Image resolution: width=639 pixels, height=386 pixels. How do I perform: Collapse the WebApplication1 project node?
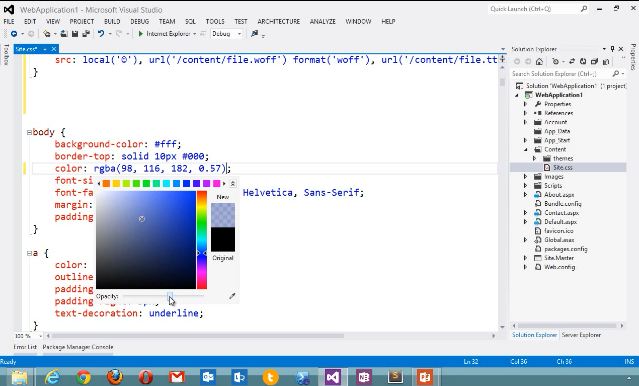(x=517, y=95)
